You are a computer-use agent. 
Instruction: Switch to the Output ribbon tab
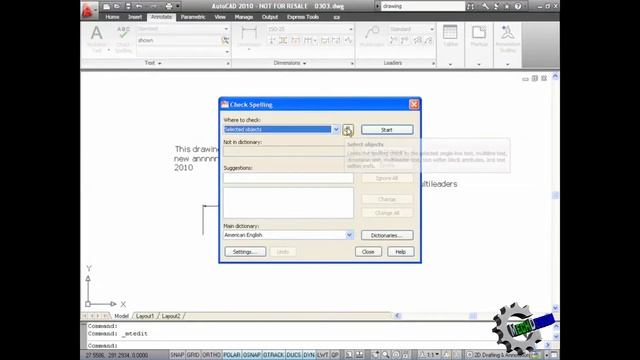pos(270,17)
